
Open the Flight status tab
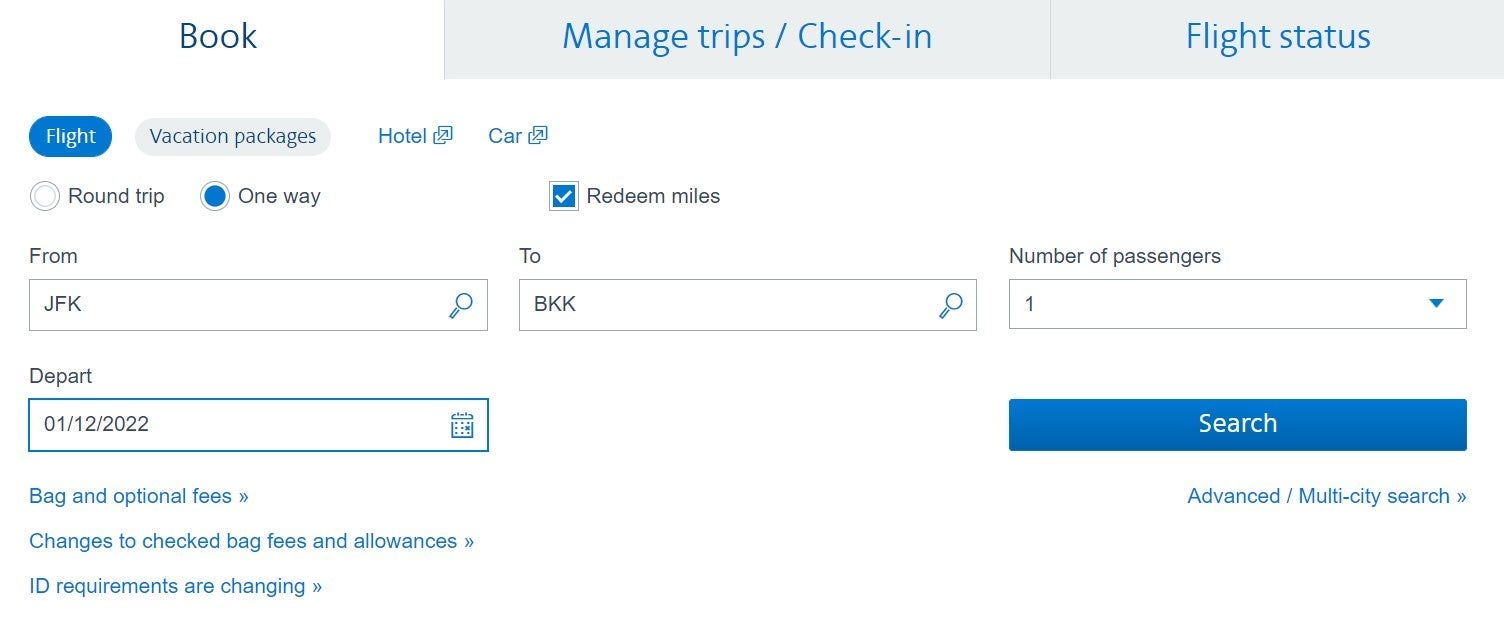pyautogui.click(x=1277, y=36)
